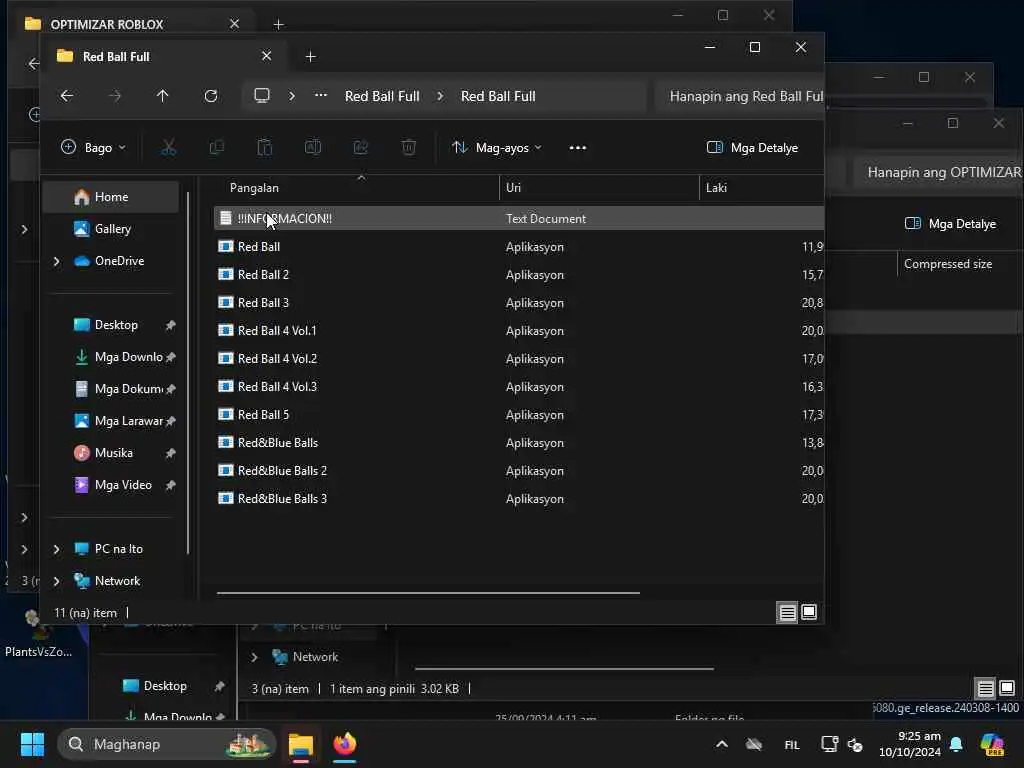Open the Bago new item dropdown

pos(93,148)
